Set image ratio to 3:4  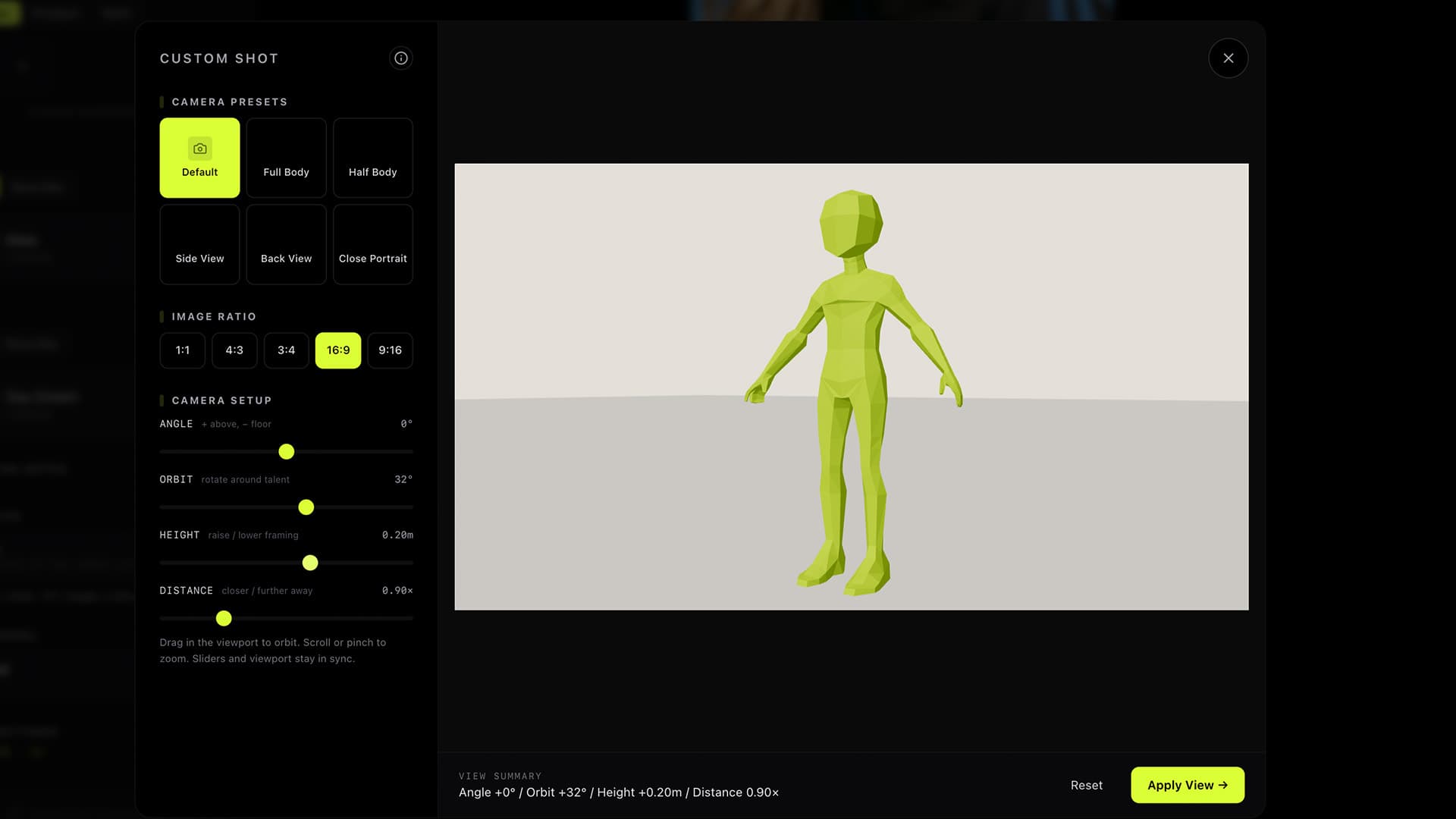[286, 350]
